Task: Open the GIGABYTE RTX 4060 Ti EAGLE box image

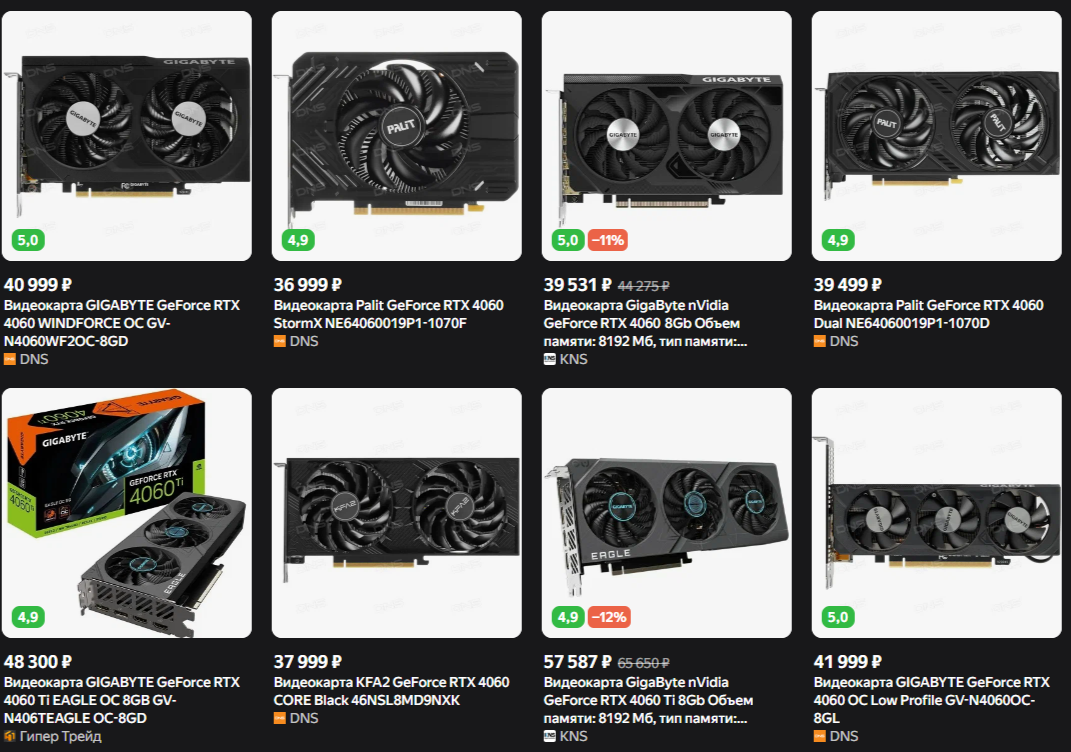Action: (127, 513)
